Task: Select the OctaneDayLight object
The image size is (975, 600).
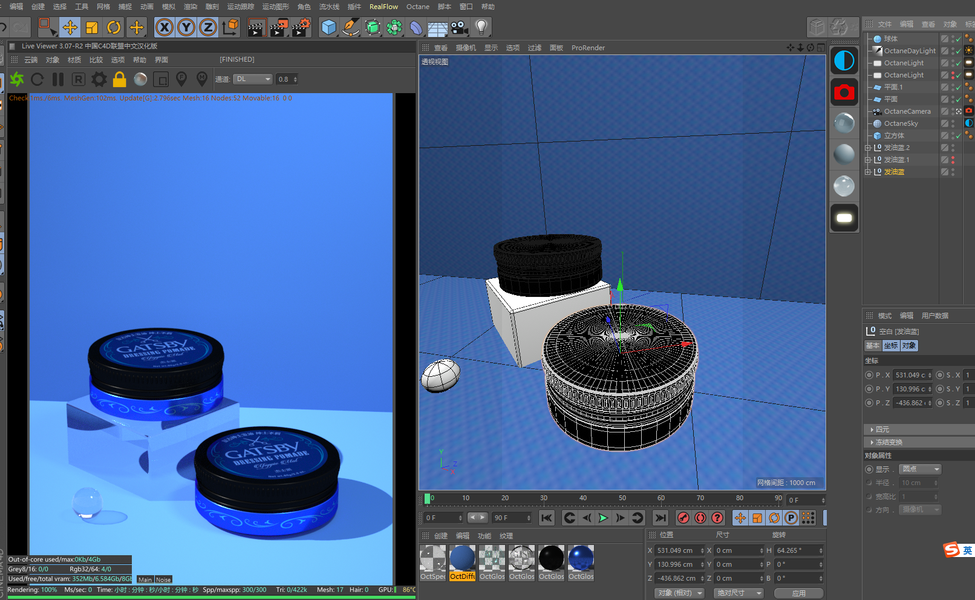Action: point(910,51)
